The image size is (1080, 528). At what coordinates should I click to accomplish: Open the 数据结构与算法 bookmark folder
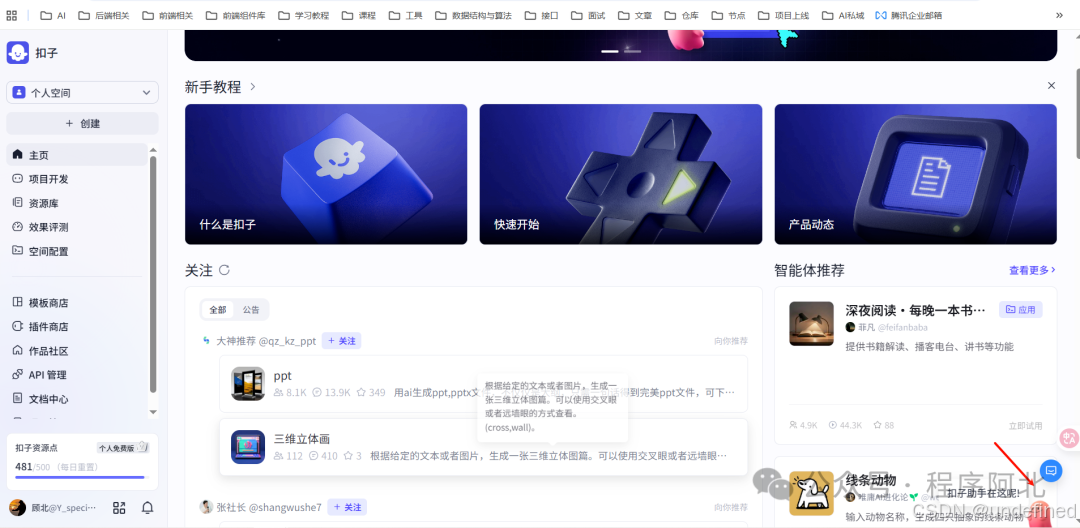(475, 15)
